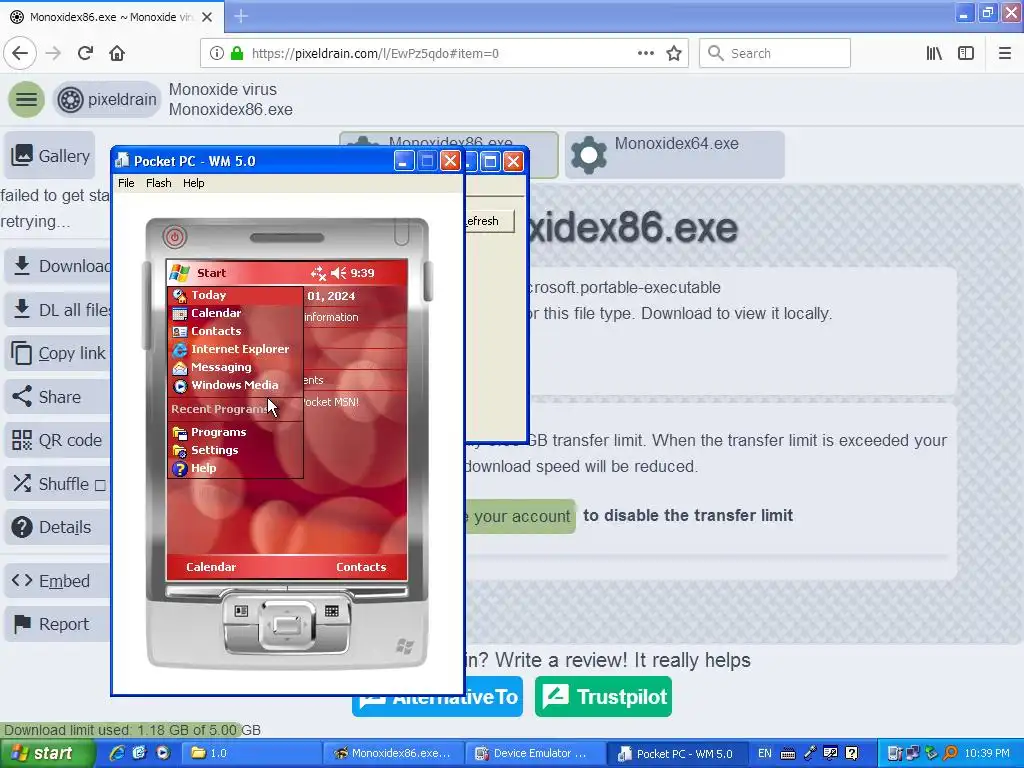Viewport: 1024px width, 768px height.
Task: Click the green padlock security icon
Action: (x=237, y=53)
